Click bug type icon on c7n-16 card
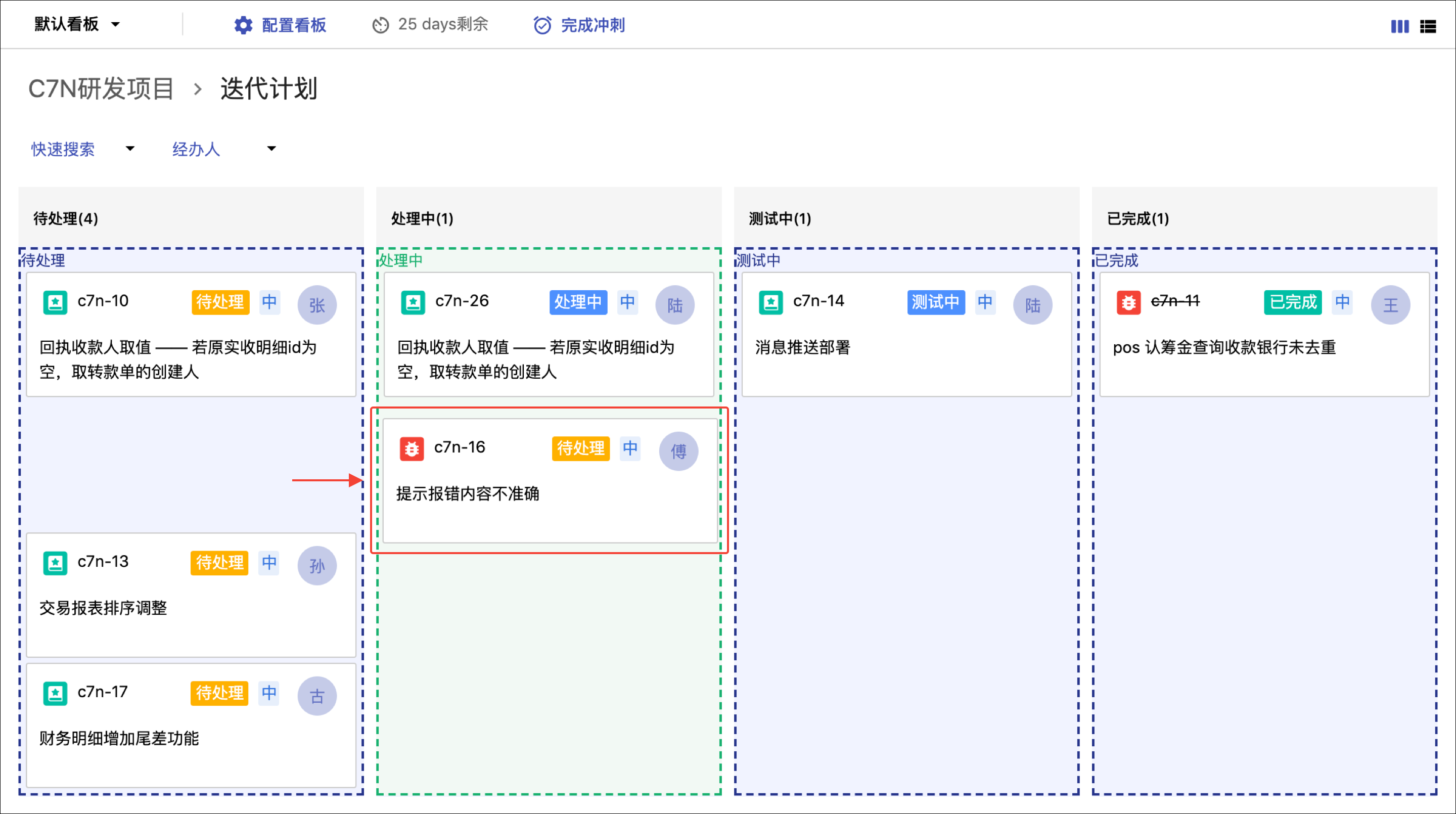 click(x=412, y=449)
